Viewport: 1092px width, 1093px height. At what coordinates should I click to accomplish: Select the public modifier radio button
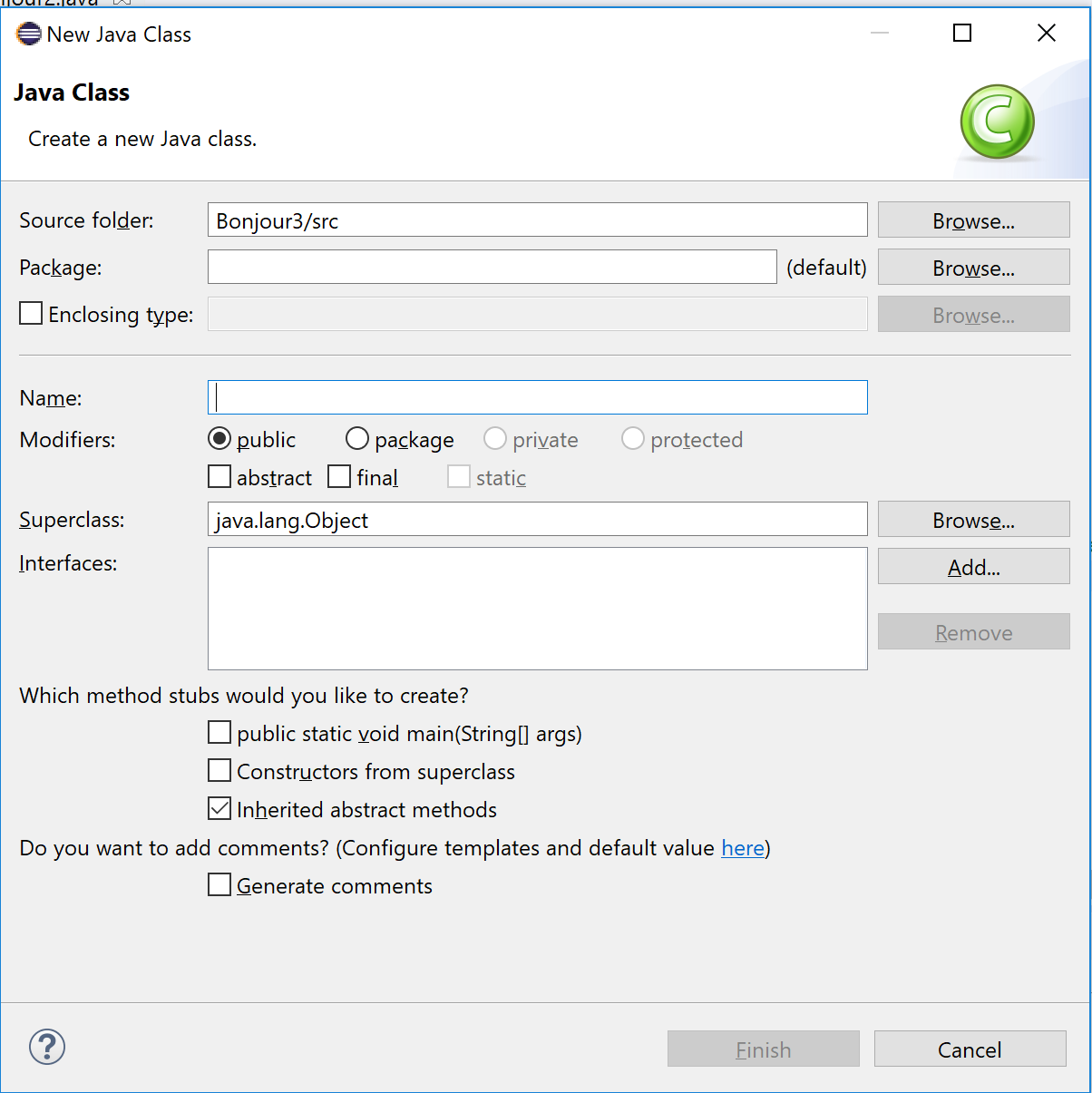[x=219, y=439]
